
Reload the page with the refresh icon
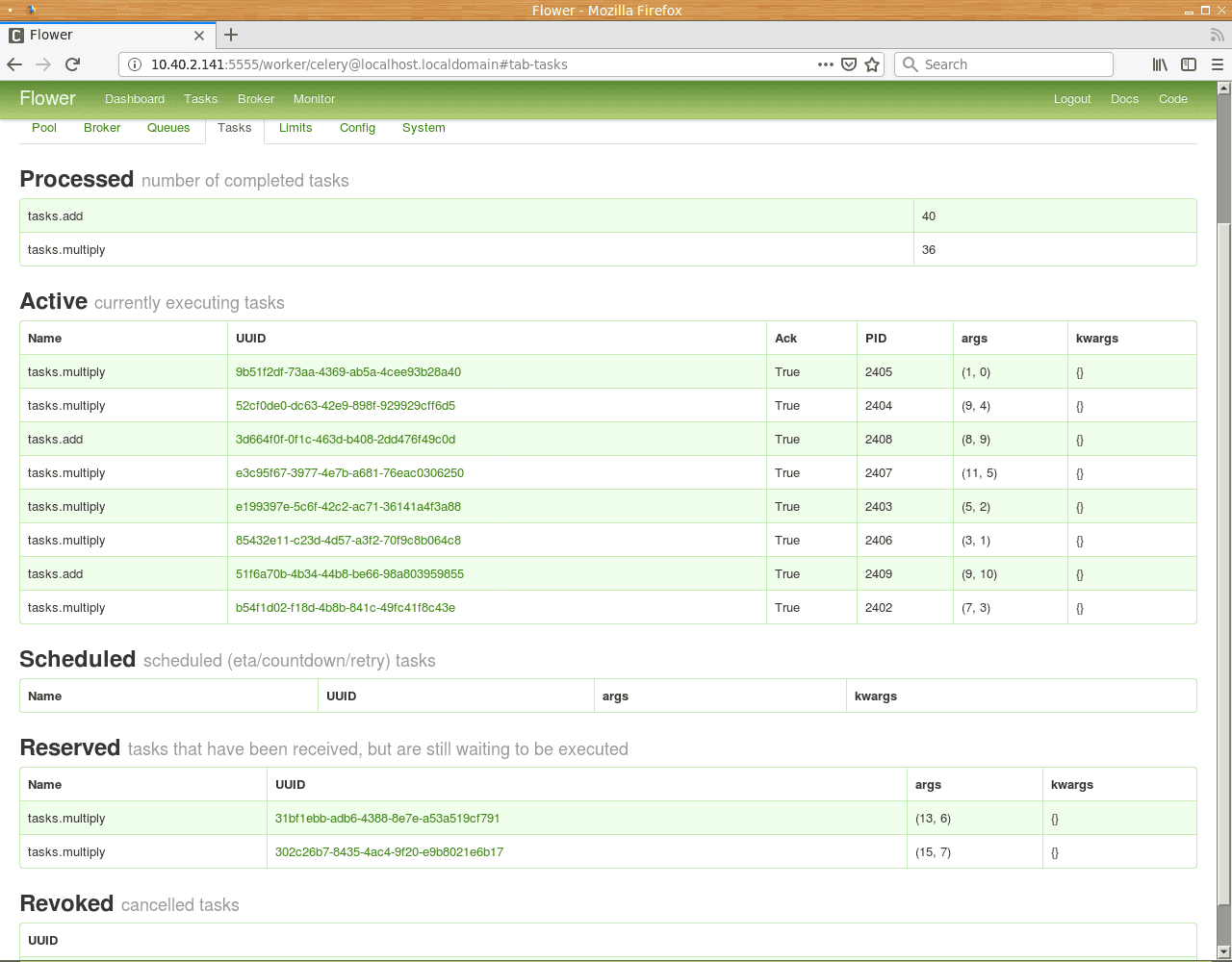click(x=72, y=64)
